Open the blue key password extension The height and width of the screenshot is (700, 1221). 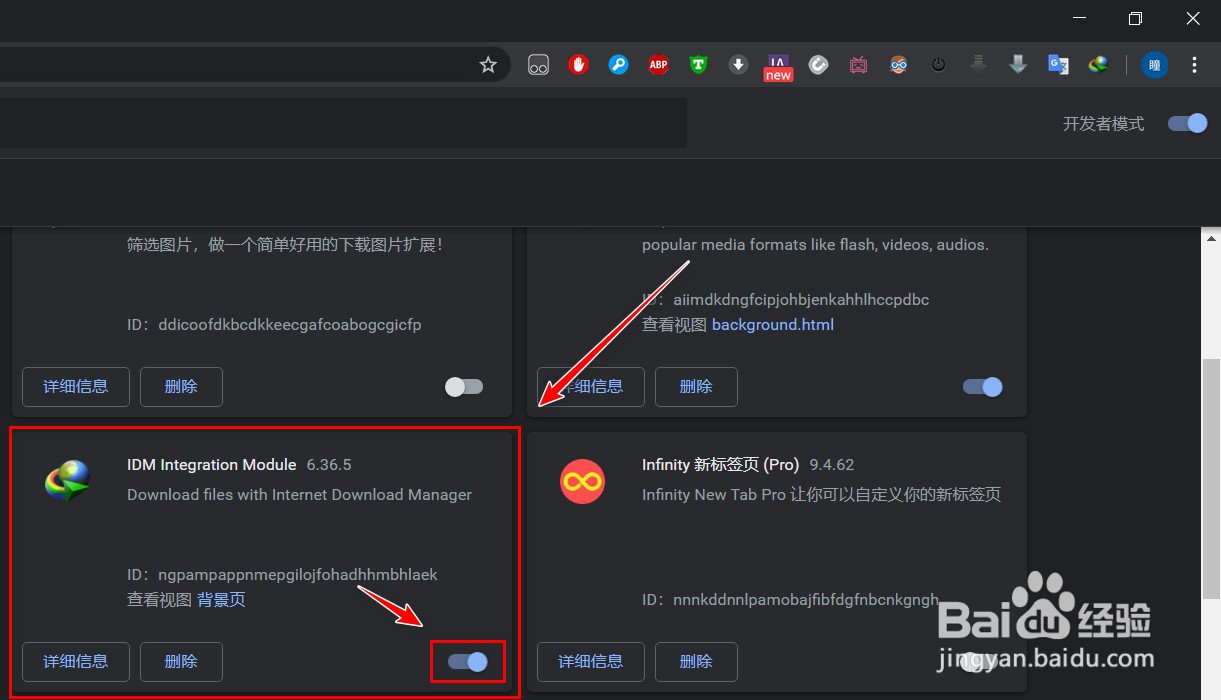(619, 65)
